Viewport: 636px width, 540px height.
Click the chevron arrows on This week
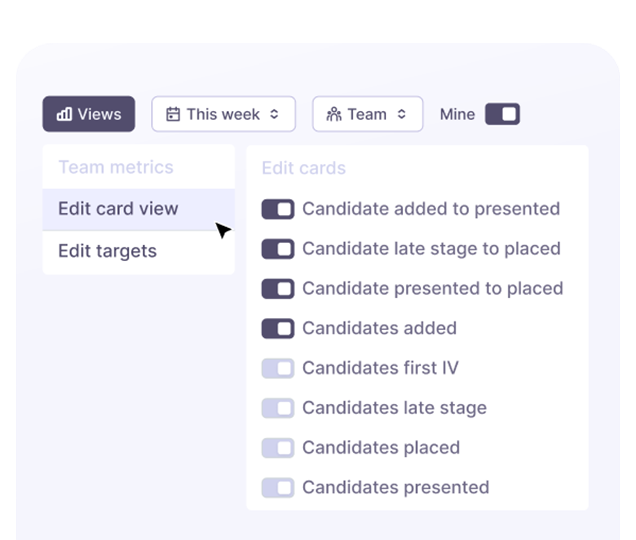click(275, 114)
